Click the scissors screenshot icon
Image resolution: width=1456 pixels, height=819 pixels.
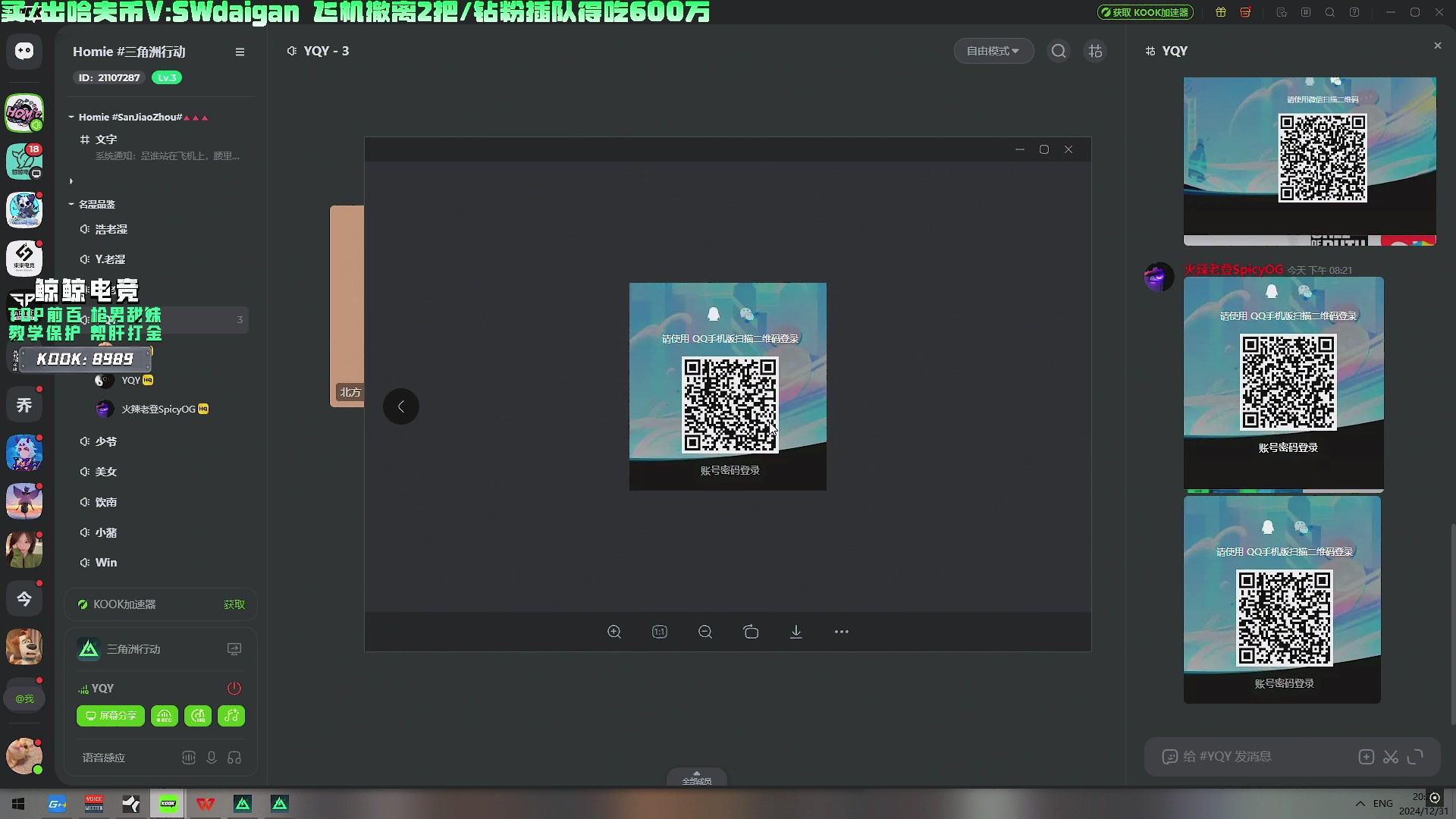(x=1391, y=756)
